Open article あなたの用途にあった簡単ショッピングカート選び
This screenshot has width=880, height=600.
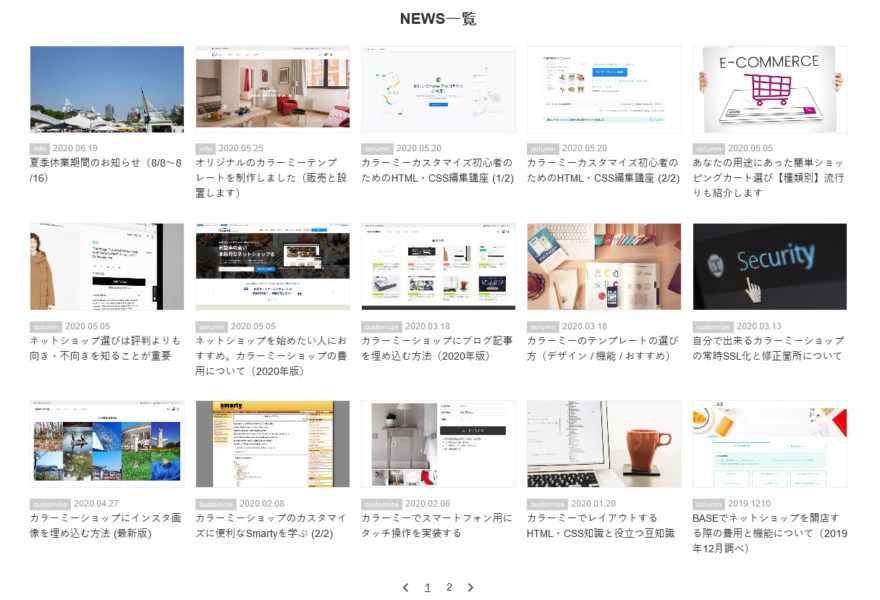coord(768,177)
